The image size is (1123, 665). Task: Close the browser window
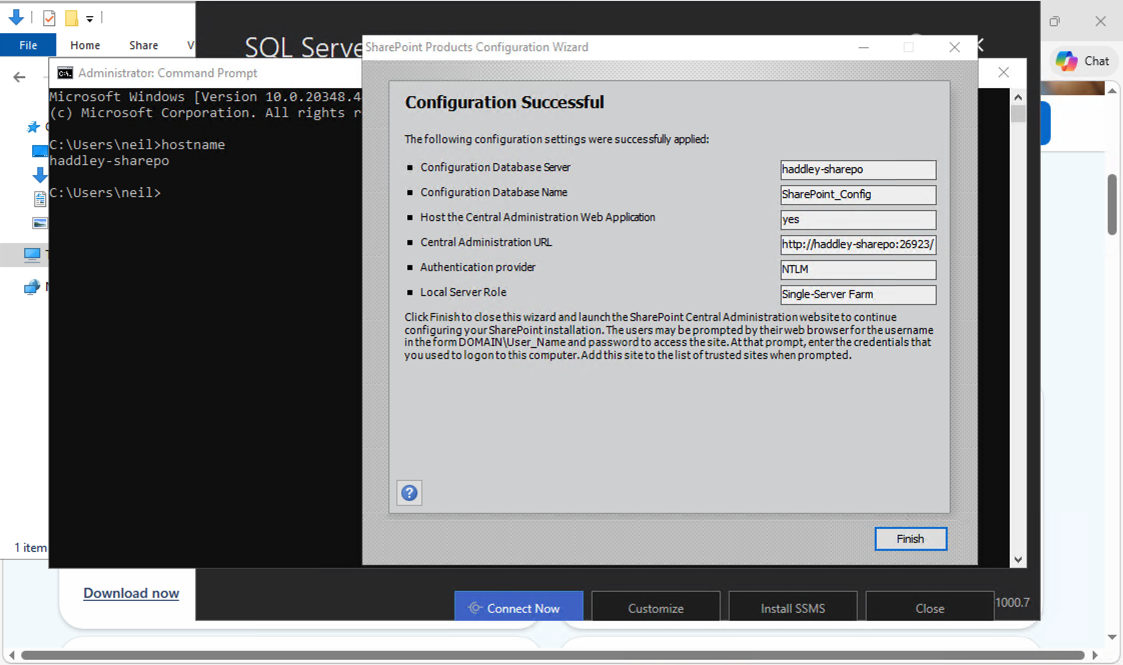pyautogui.click(x=1100, y=21)
